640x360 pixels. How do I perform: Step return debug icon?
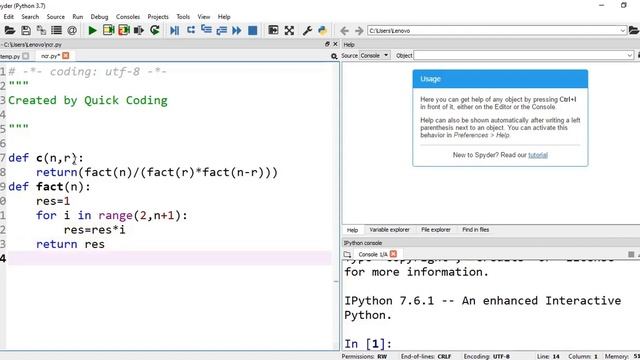tap(222, 30)
